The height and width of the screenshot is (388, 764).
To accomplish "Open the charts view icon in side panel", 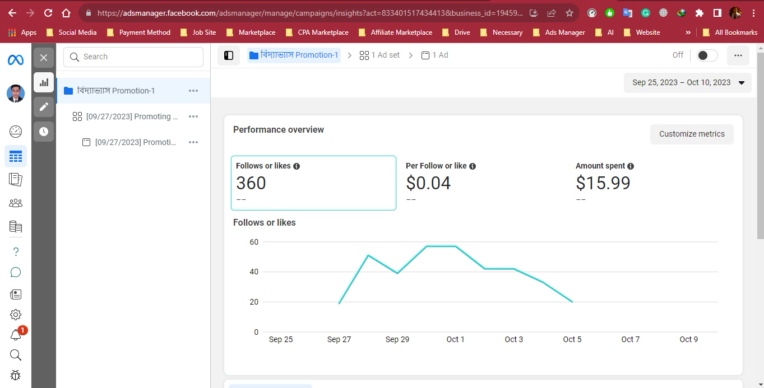I will pos(43,82).
